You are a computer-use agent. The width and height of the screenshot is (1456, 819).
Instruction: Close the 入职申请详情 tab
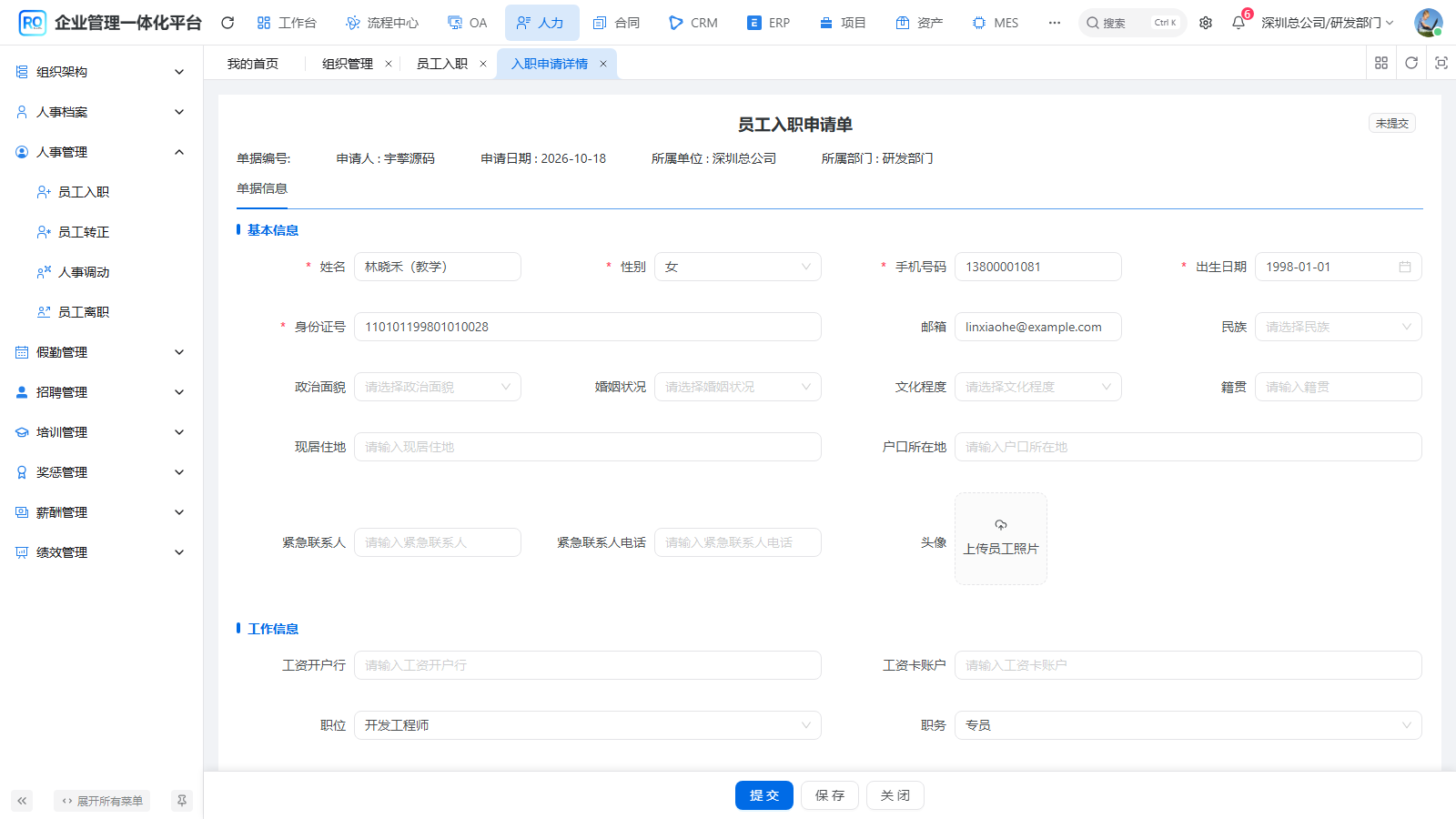602,64
